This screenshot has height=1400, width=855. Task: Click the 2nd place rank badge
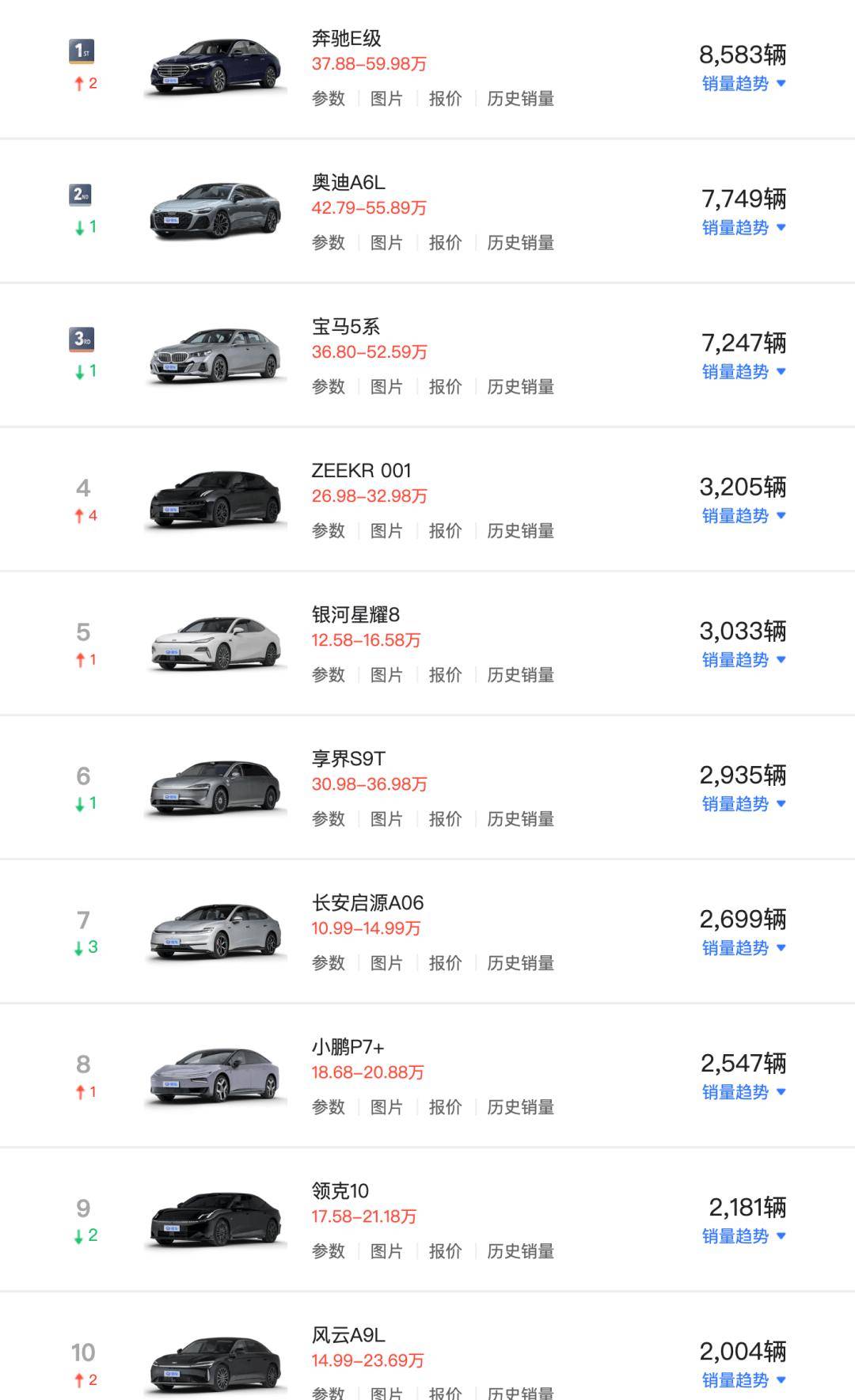click(82, 195)
